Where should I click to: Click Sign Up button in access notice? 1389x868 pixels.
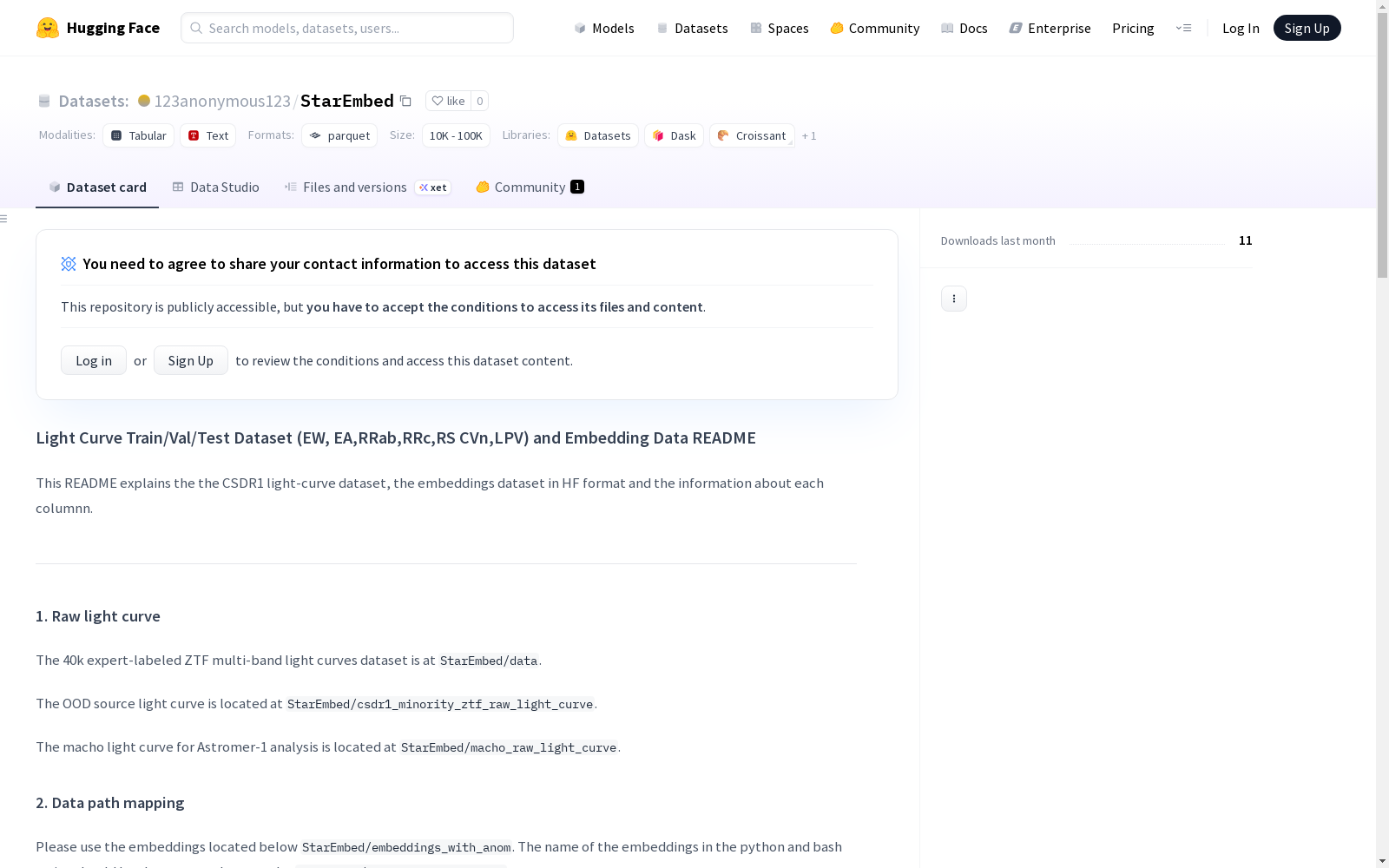pos(191,360)
